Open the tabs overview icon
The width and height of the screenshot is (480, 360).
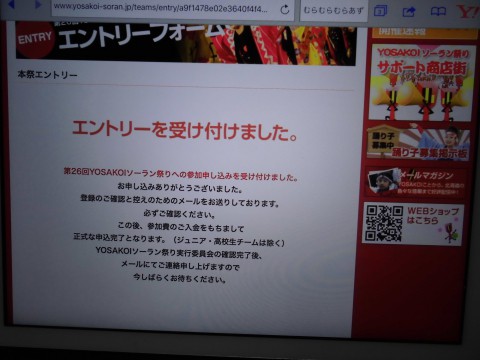coord(380,11)
